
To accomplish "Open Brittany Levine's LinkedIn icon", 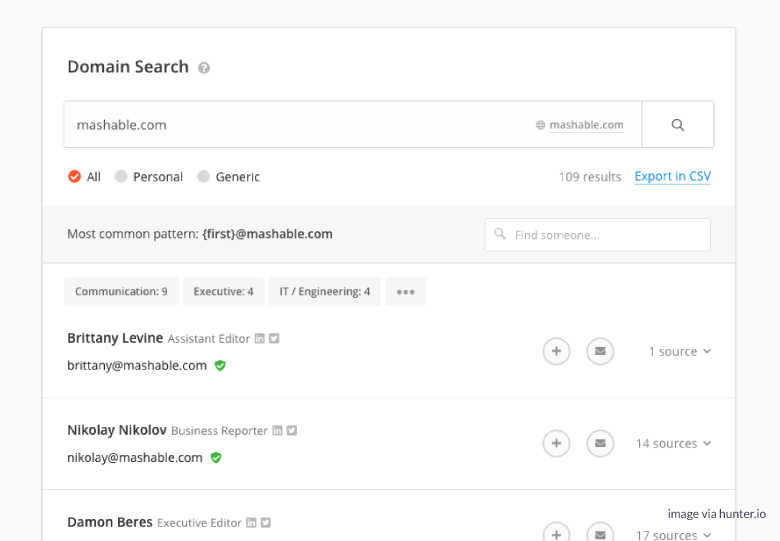I will click(x=260, y=339).
